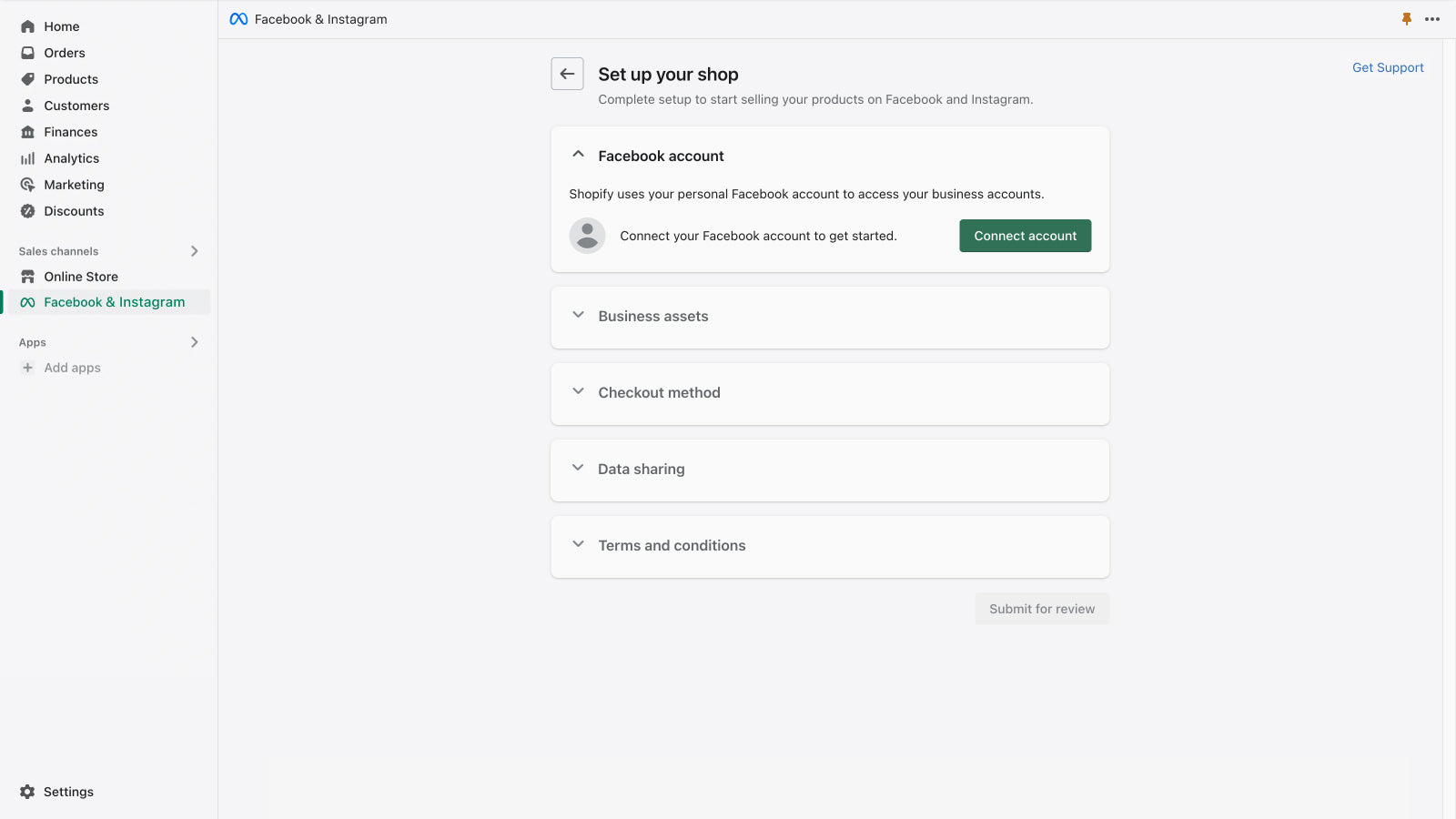This screenshot has height=819, width=1456.
Task: Open the Marketing section
Action: tap(74, 185)
